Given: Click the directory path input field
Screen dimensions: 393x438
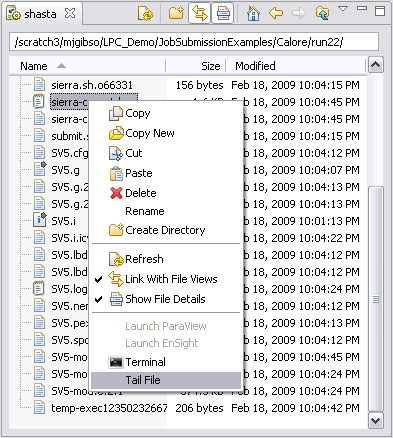Looking at the screenshot, I should [194, 42].
